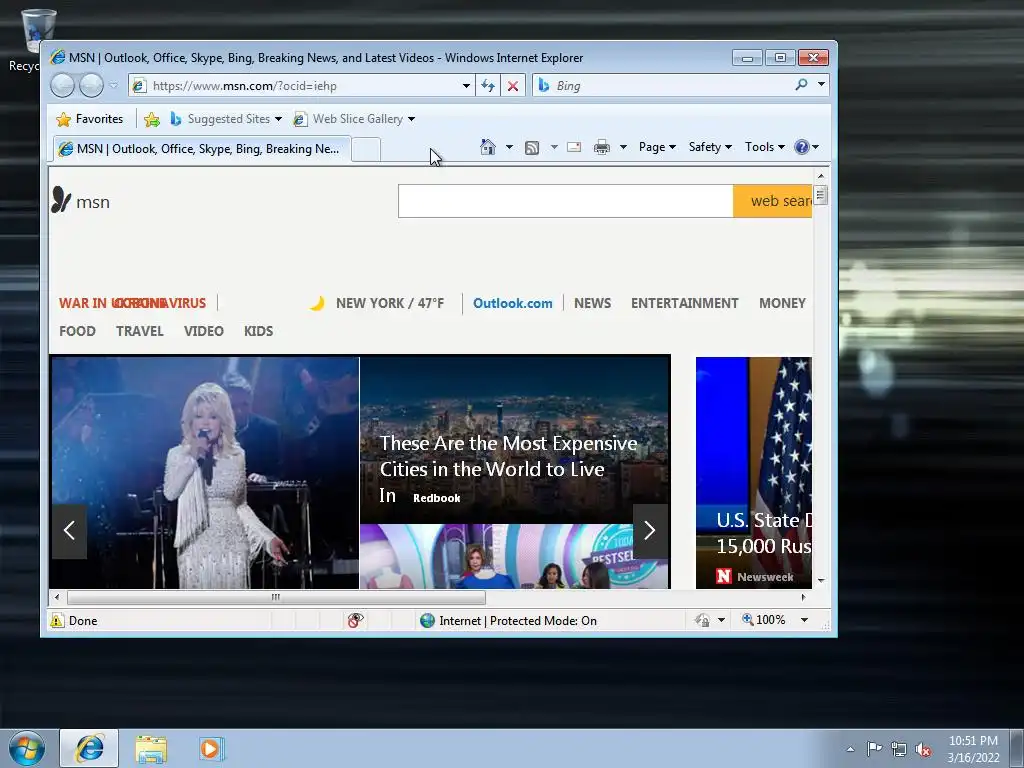Click the Back navigation button
This screenshot has height=768, width=1024.
[63, 86]
